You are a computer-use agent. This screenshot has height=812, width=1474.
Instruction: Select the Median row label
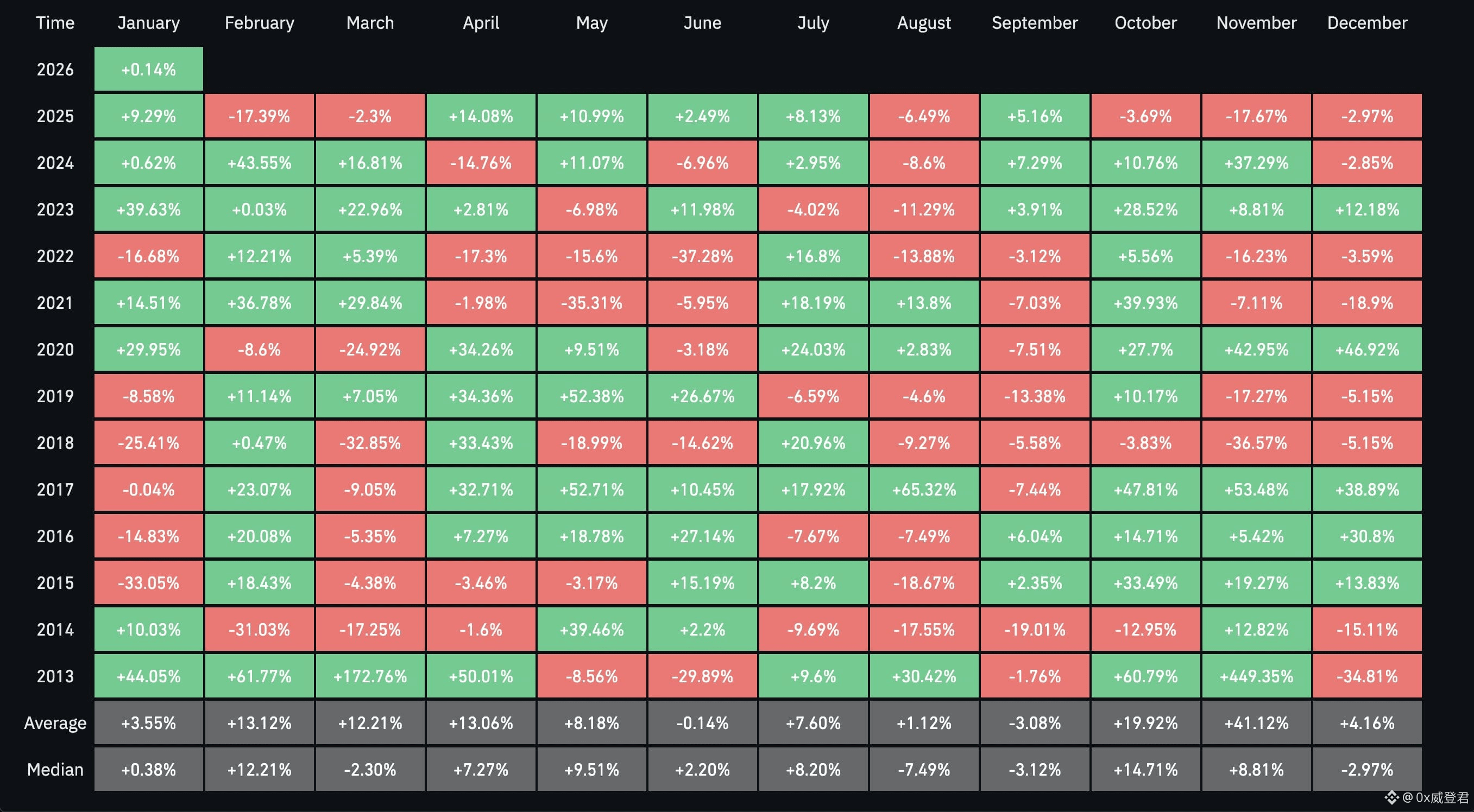(55, 770)
